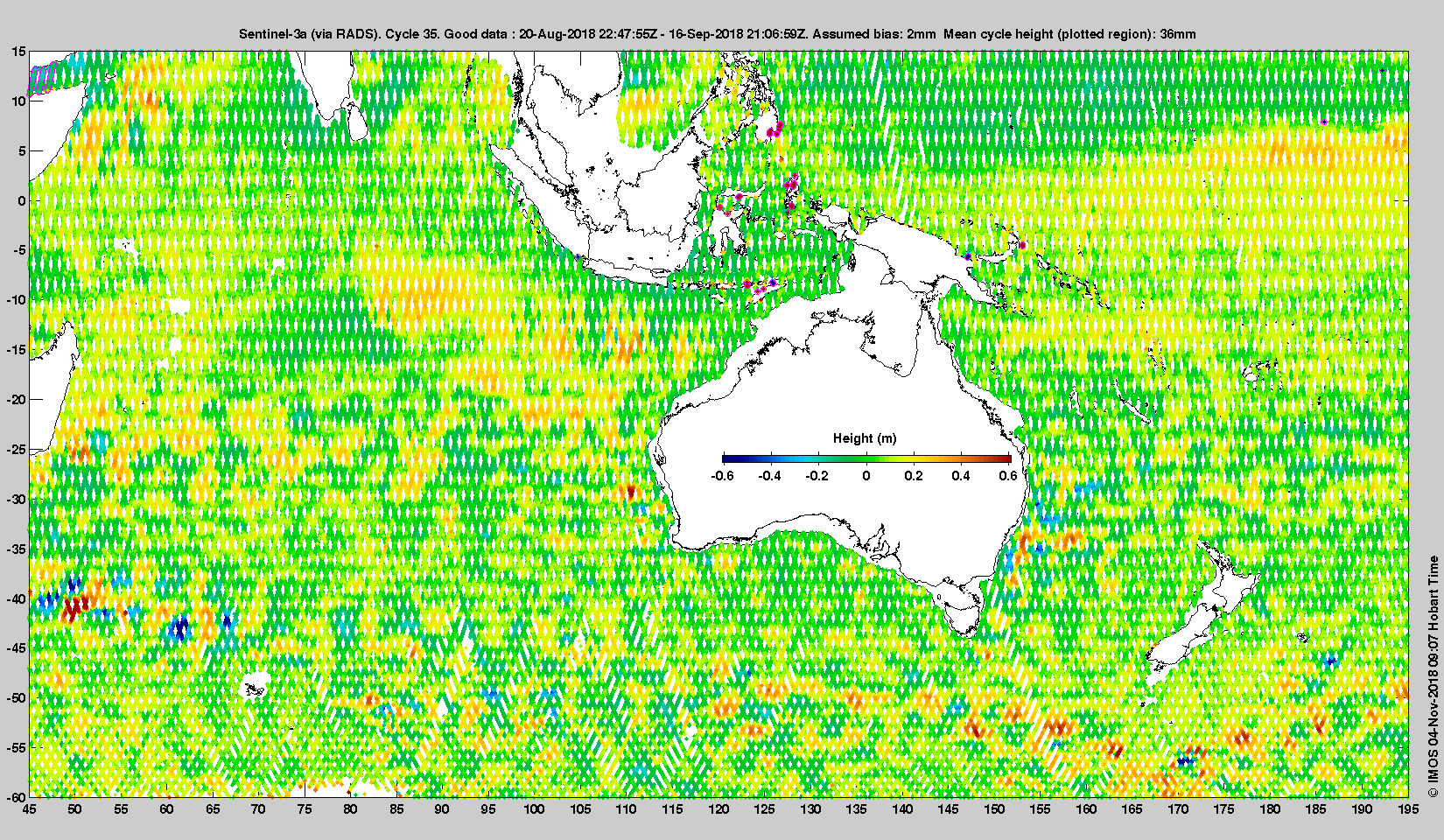Screen dimensions: 1444x840
Task: Select the '0.4' colorbar tick label
Action: pyautogui.click(x=961, y=476)
